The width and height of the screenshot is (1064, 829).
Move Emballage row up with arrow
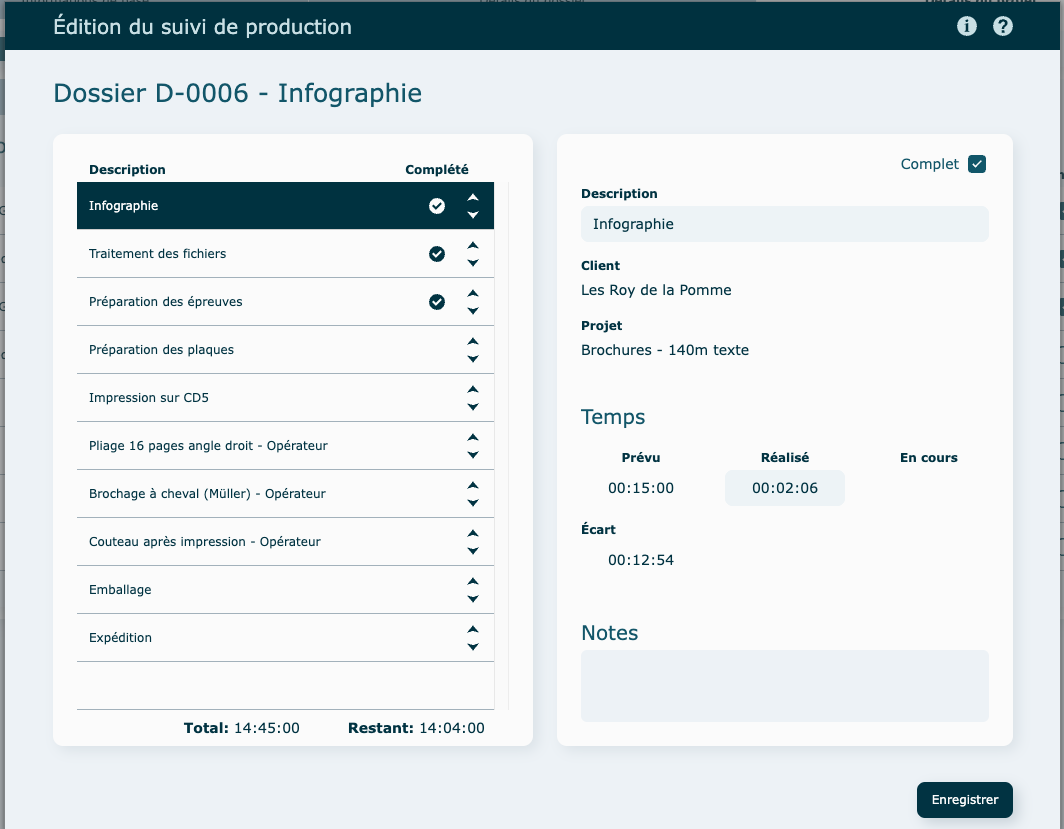[473, 582]
